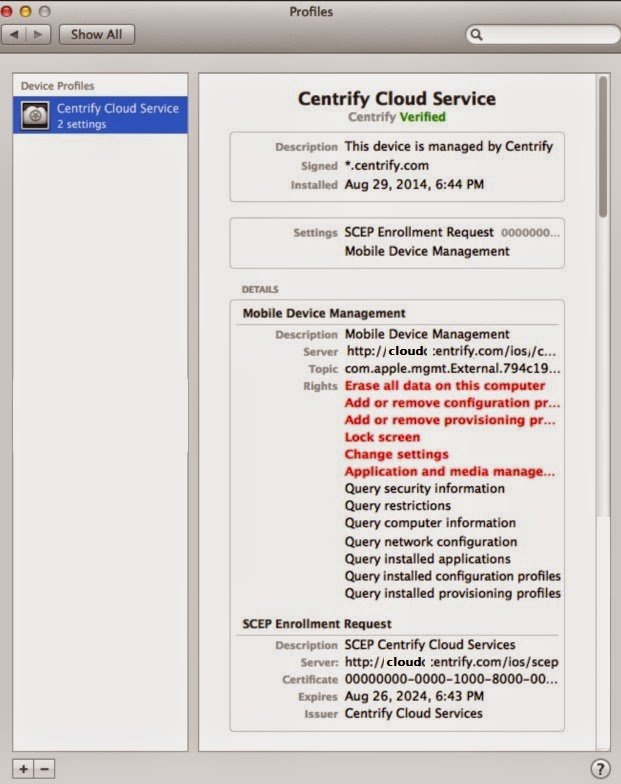Select the Centrify Cloud Service profile icon
The image size is (621, 784).
pos(36,115)
